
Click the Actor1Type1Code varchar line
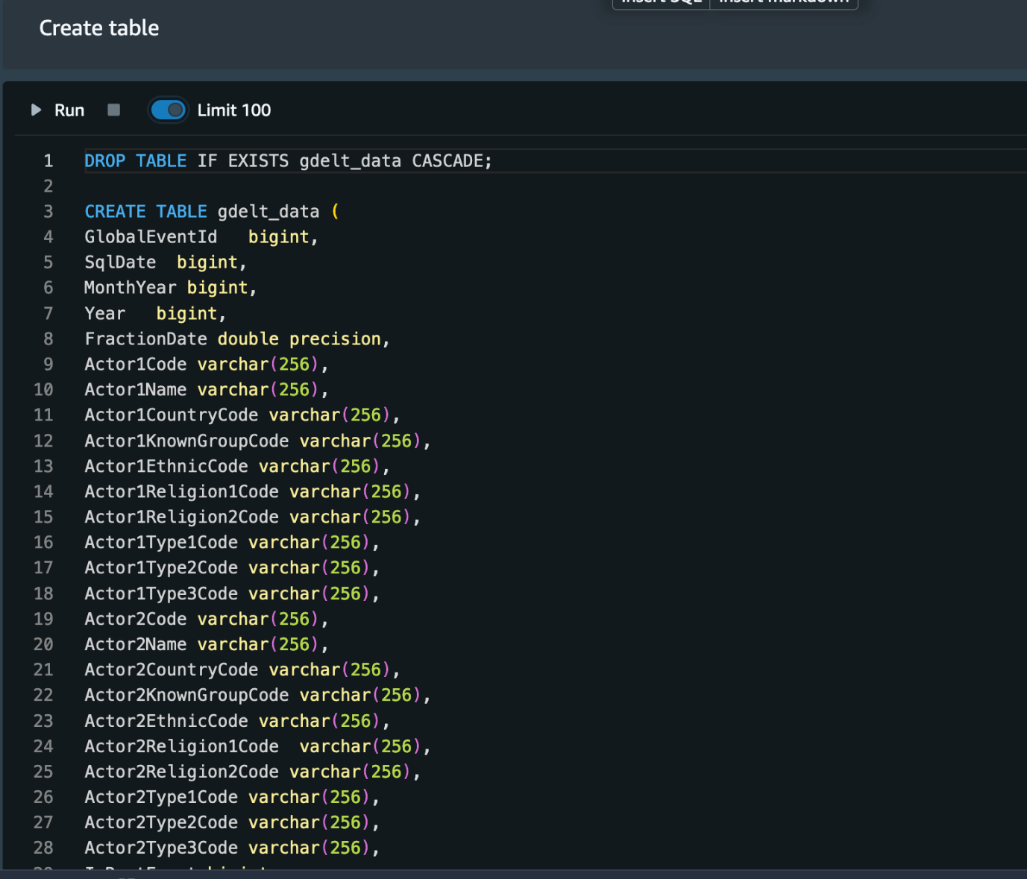[232, 542]
